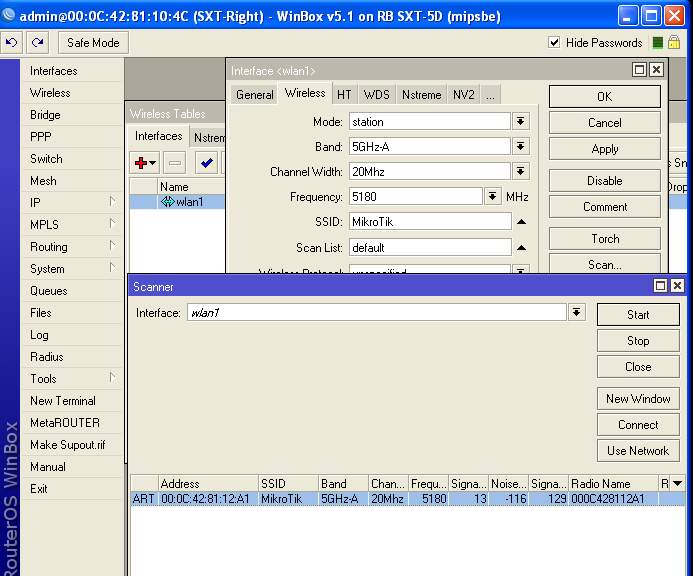Image resolution: width=693 pixels, height=576 pixels.
Task: Click the New Window button in Scanner
Action: pyautogui.click(x=638, y=399)
